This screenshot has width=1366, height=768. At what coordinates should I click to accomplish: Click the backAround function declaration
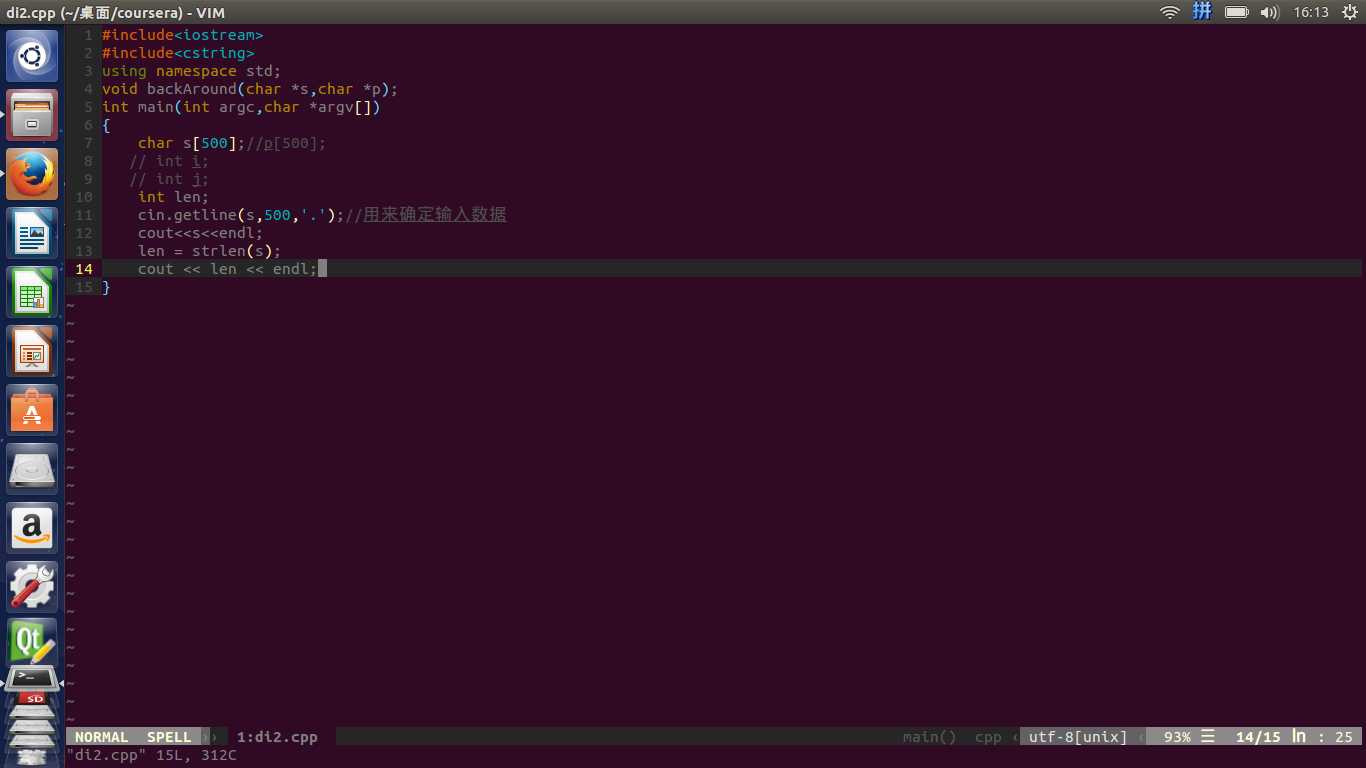pos(250,89)
